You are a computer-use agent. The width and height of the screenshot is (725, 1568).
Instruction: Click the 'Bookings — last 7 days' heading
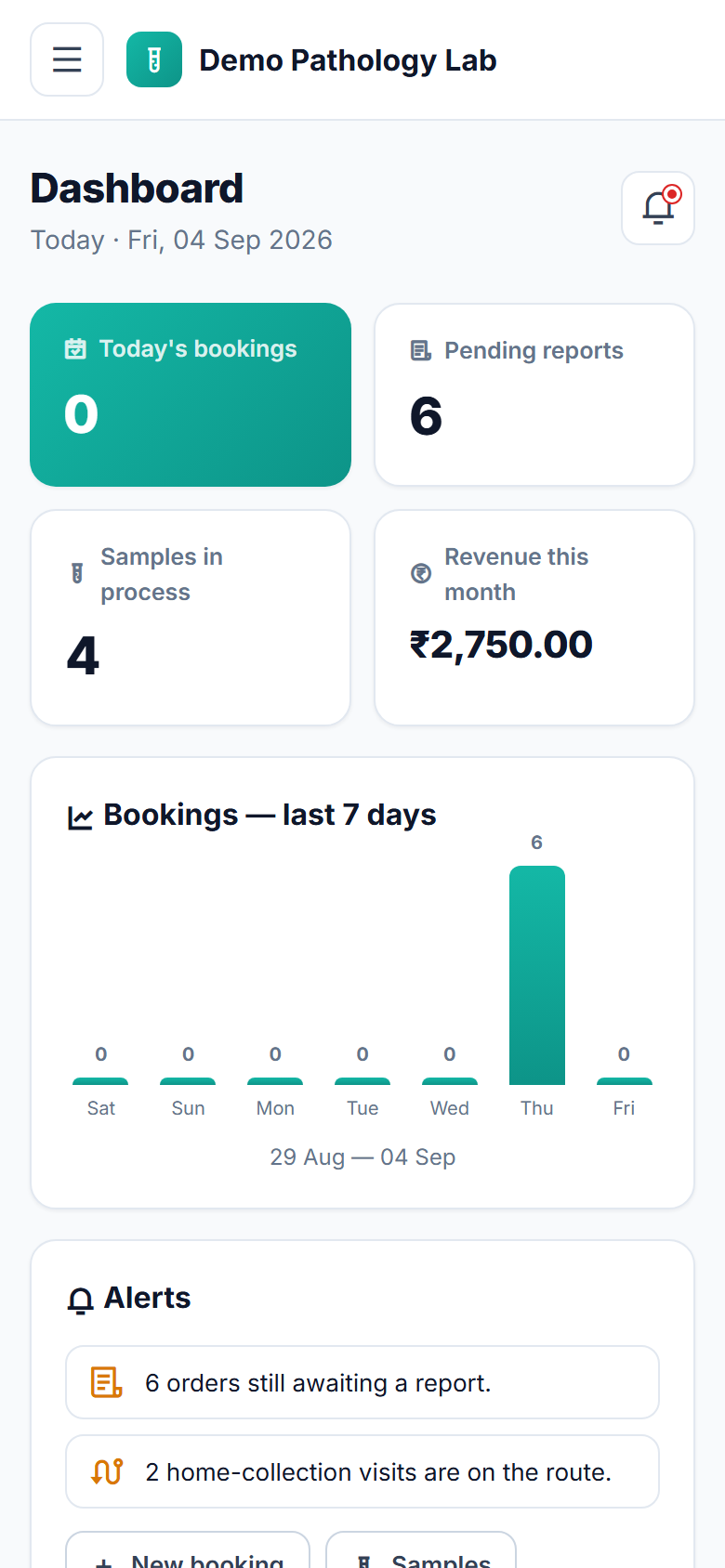tap(270, 815)
